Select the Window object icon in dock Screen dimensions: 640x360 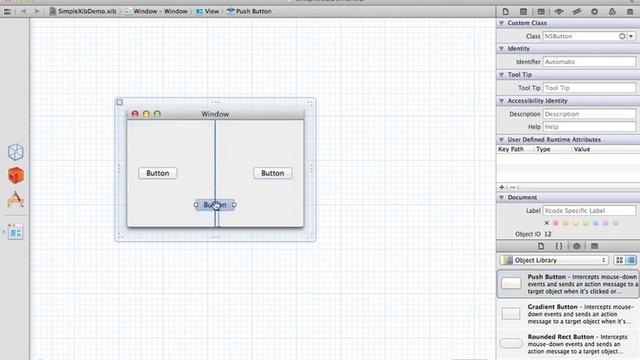point(16,232)
